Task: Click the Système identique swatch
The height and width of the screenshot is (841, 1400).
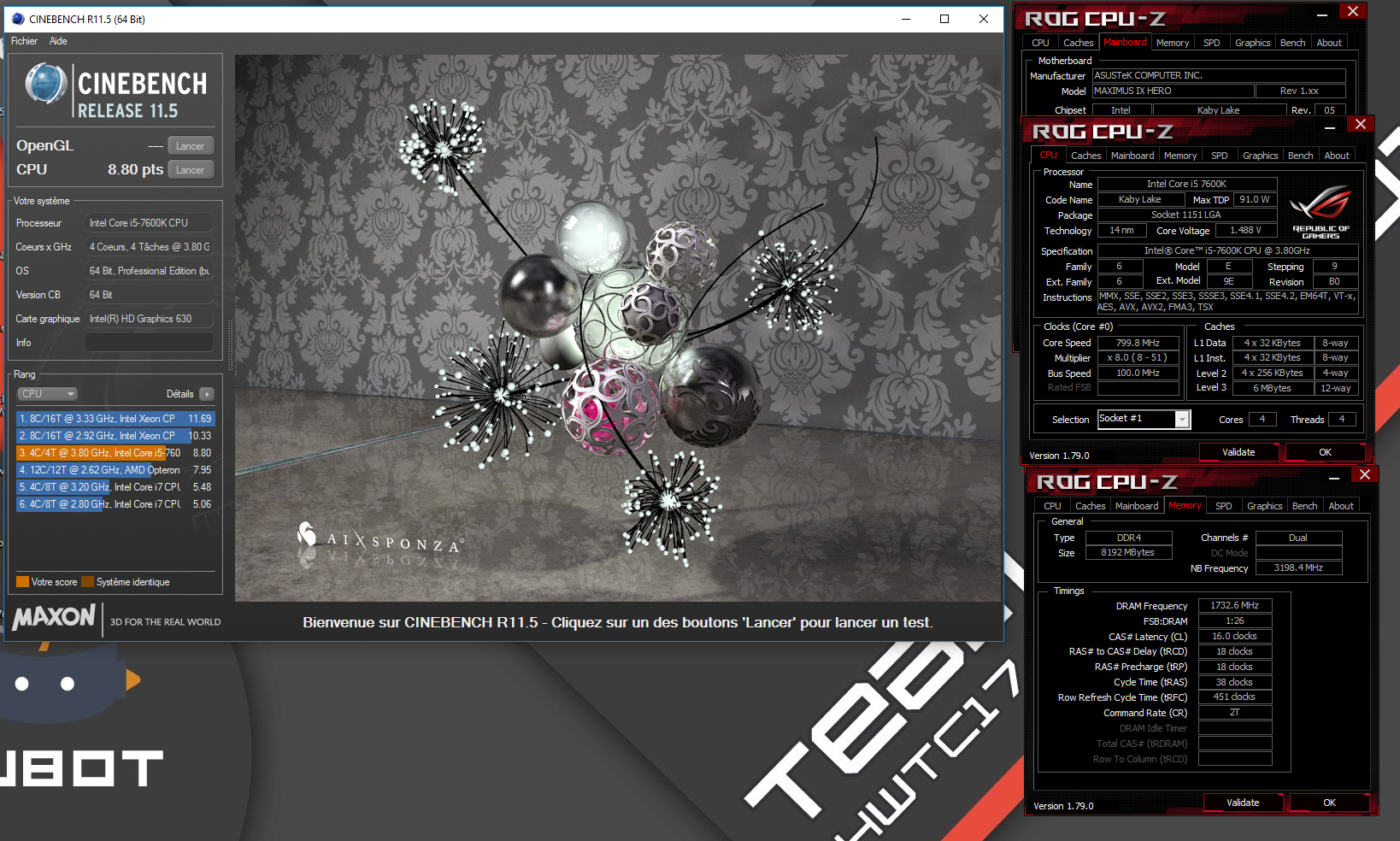Action: click(87, 582)
